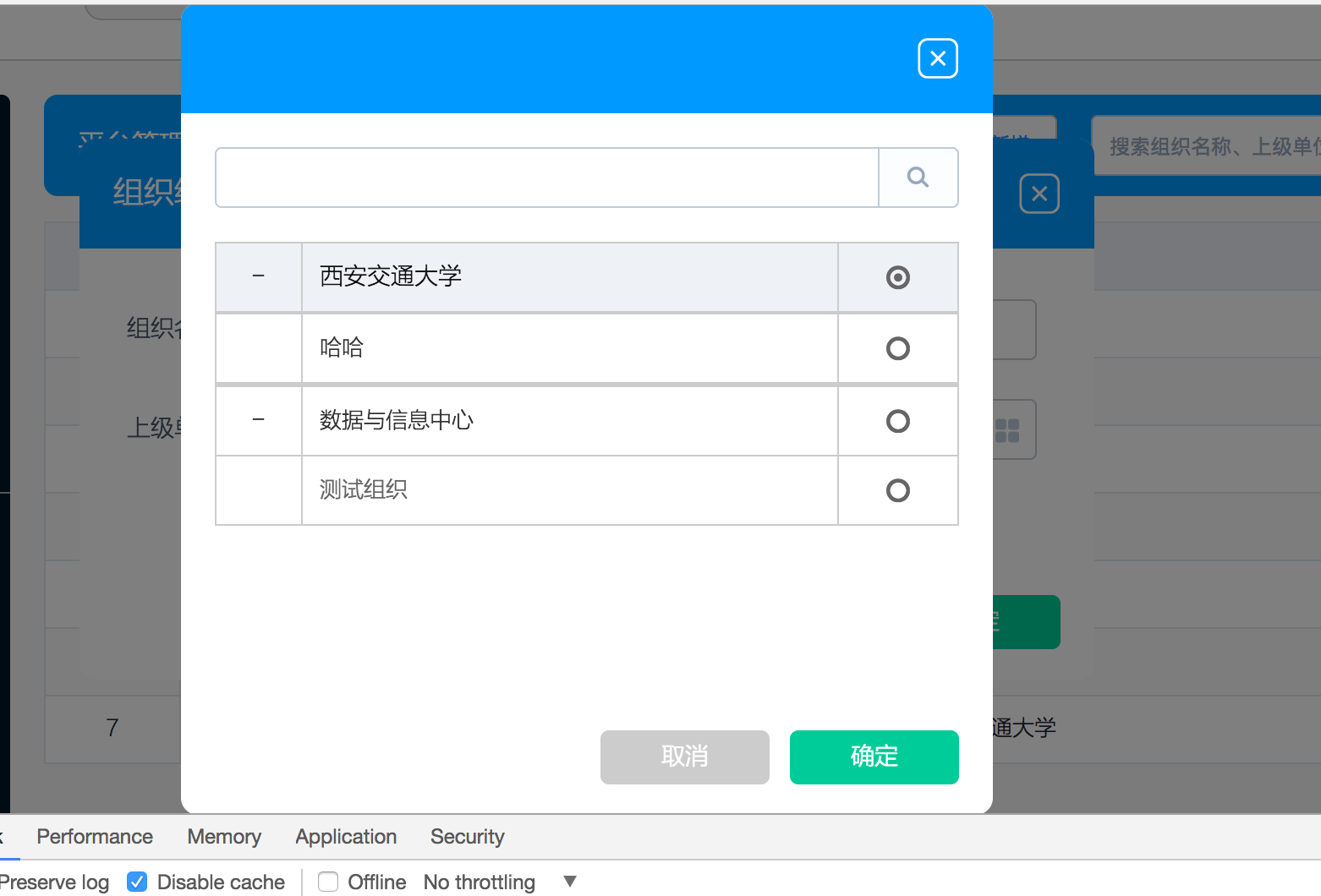1321x896 pixels.
Task: Switch to the Performance tab
Action: [94, 837]
